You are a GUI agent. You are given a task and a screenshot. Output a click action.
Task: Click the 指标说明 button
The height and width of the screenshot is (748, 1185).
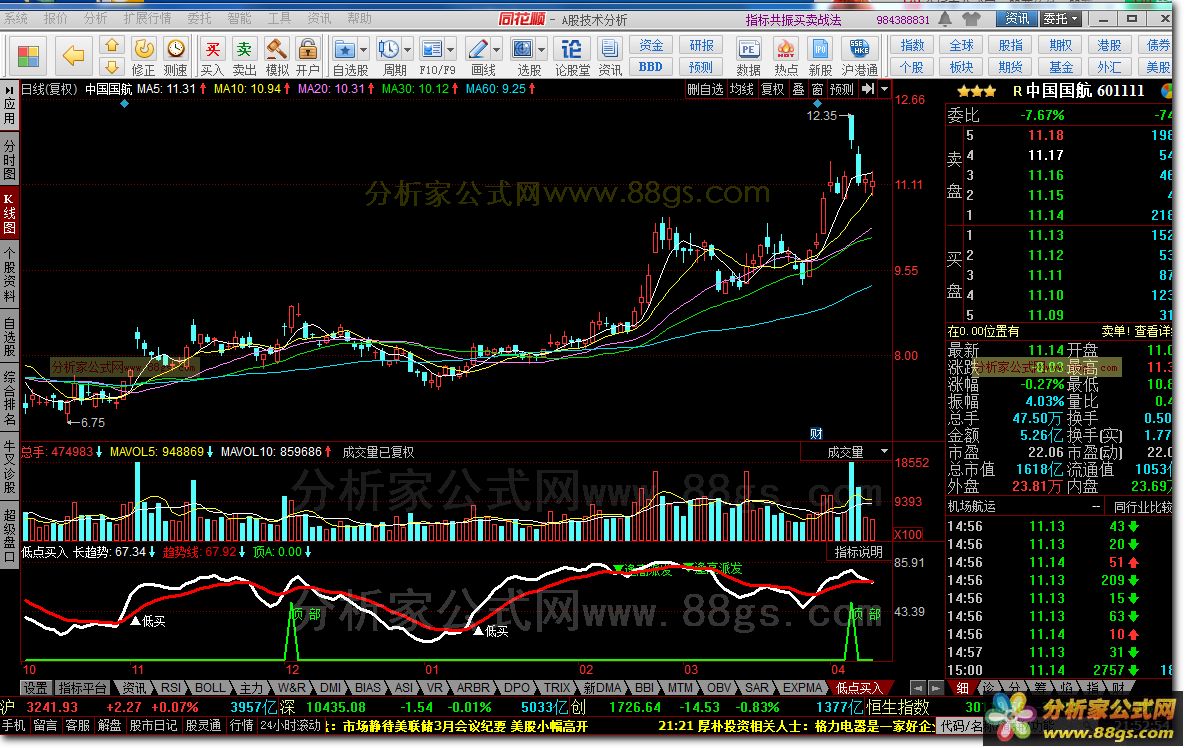click(859, 552)
